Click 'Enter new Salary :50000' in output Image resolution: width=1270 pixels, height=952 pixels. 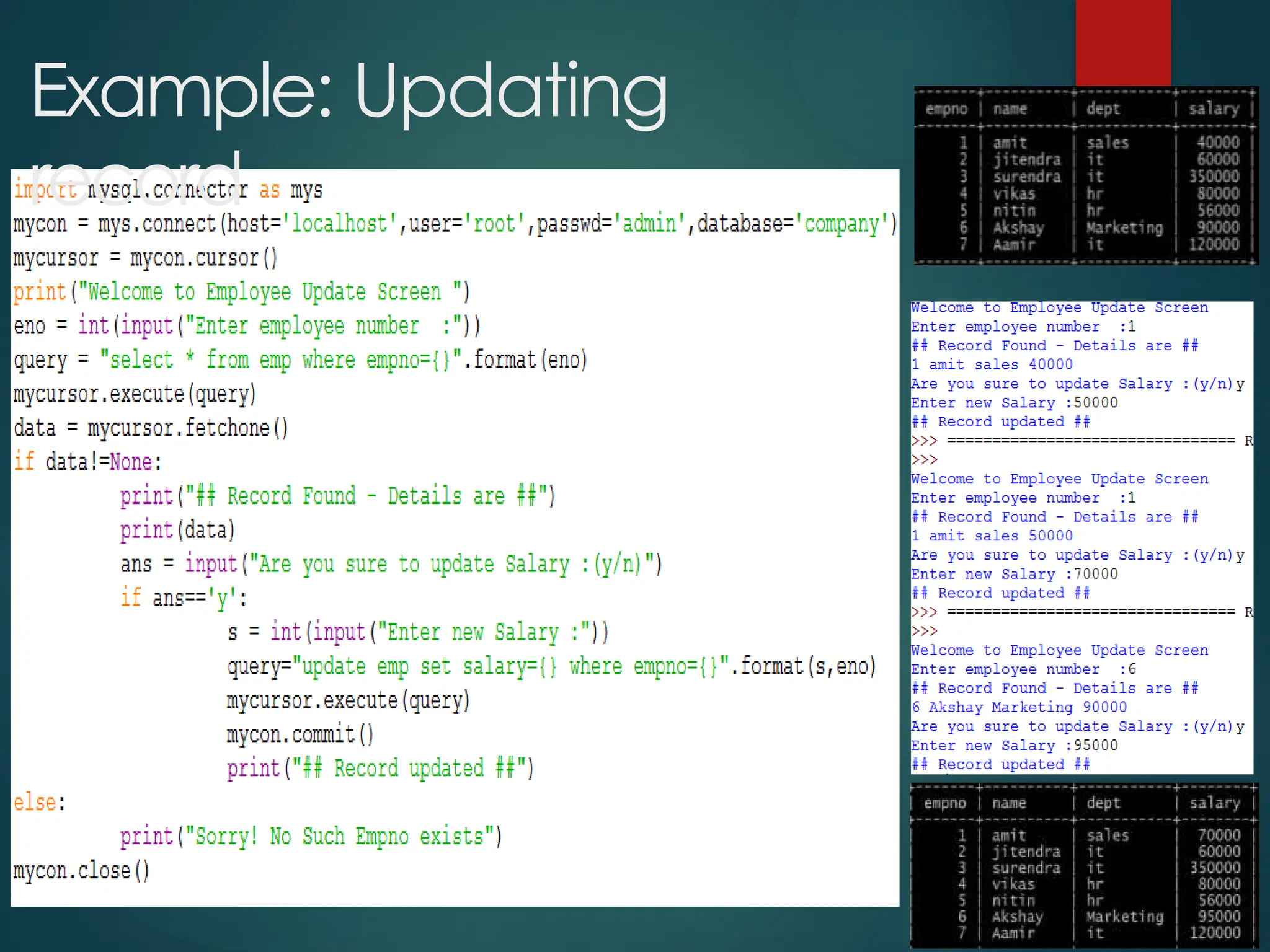pos(1014,403)
